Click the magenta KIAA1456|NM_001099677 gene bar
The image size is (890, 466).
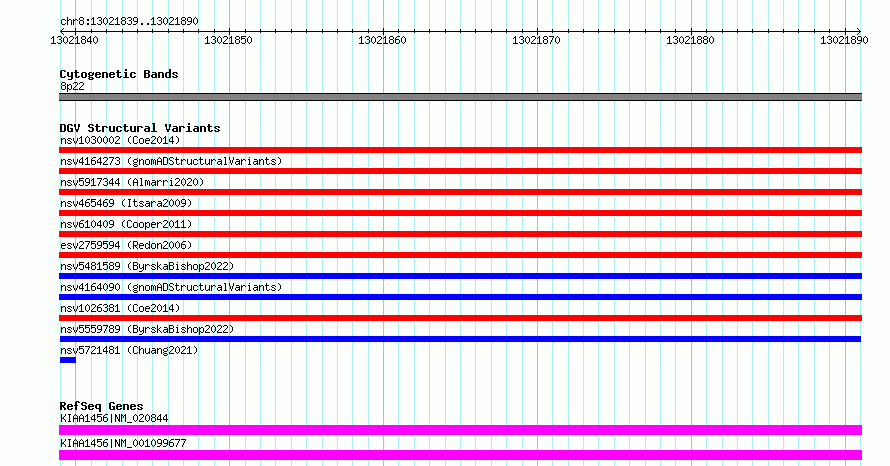pos(460,455)
